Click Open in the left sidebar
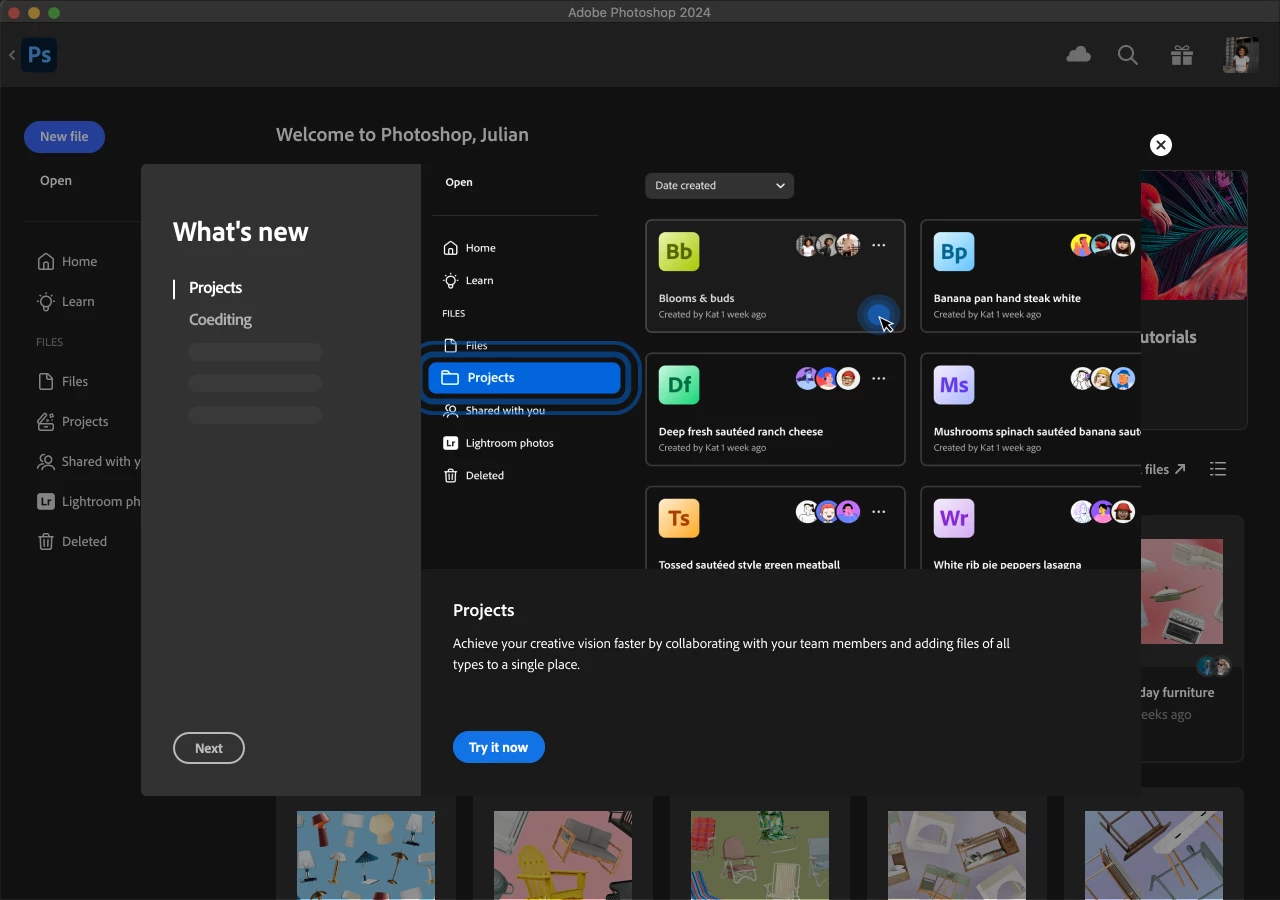1280x900 pixels. click(56, 180)
